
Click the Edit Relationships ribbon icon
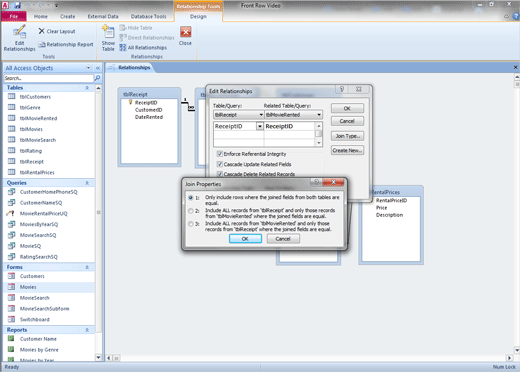(x=19, y=38)
